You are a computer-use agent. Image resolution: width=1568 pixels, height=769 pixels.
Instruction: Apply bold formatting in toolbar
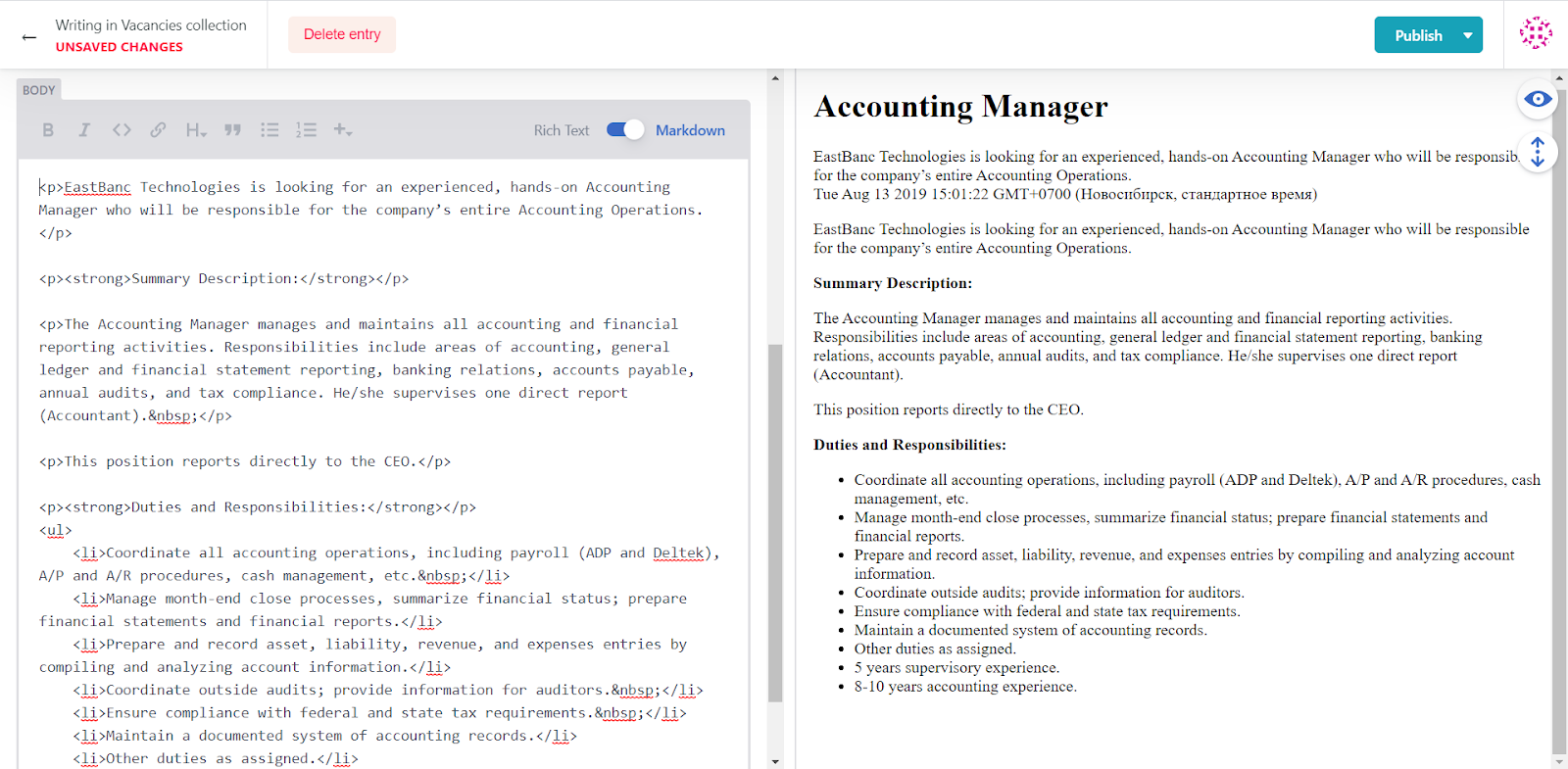tap(48, 130)
